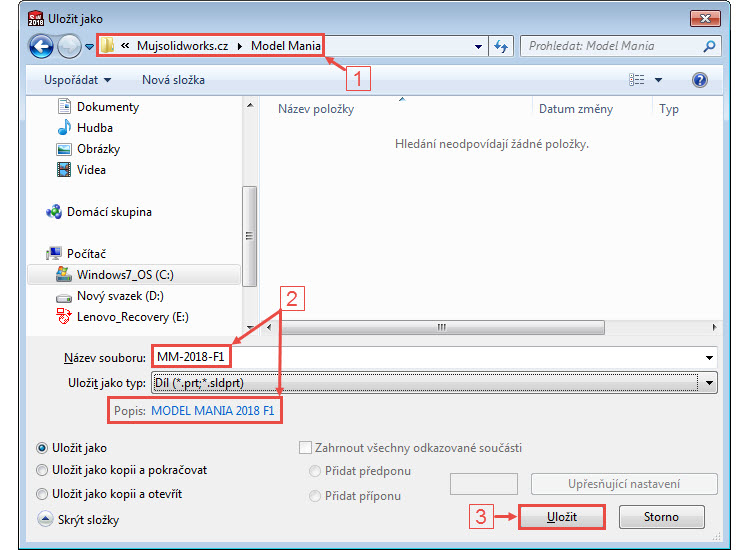Select Model Mania in the address path
This screenshot has width=750, height=550.
tap(286, 46)
